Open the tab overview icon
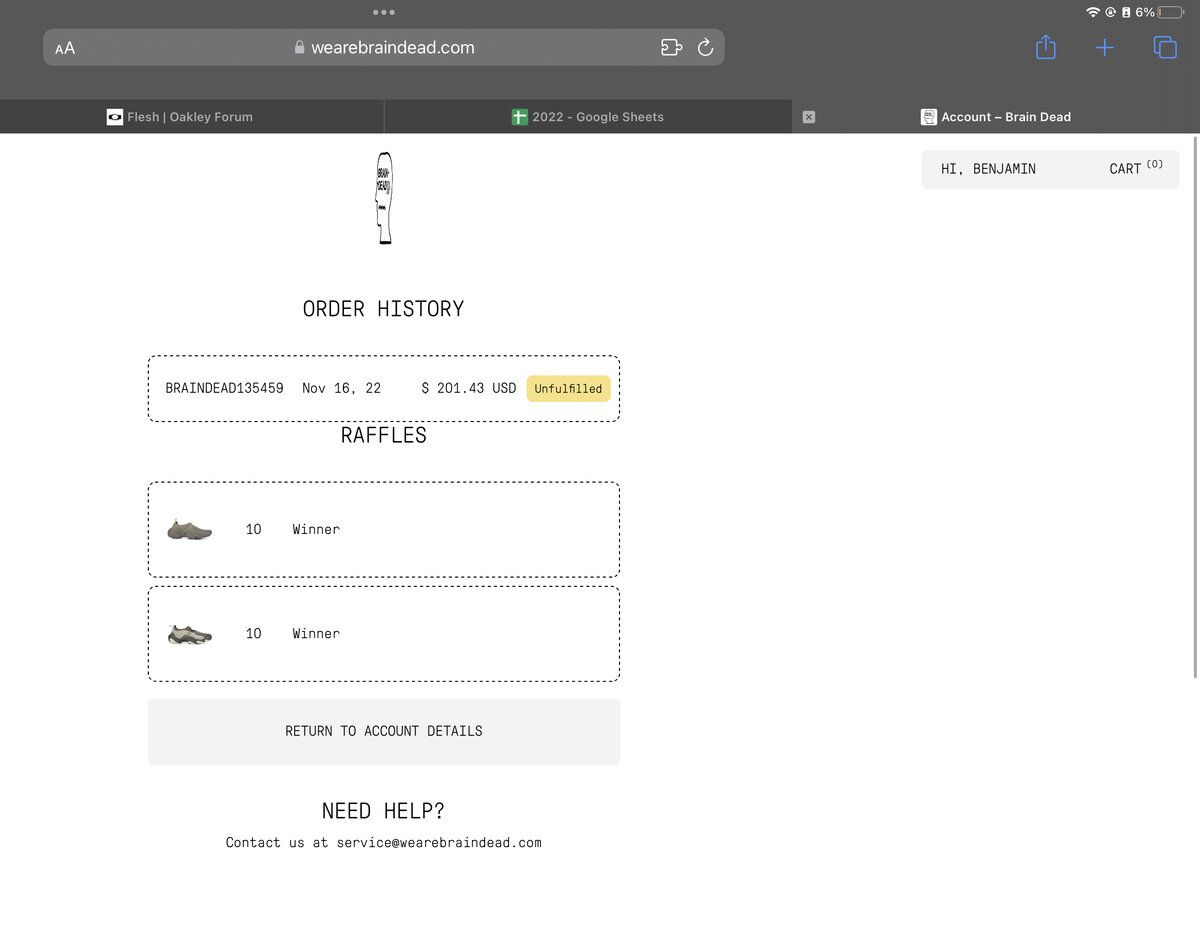 (1164, 47)
